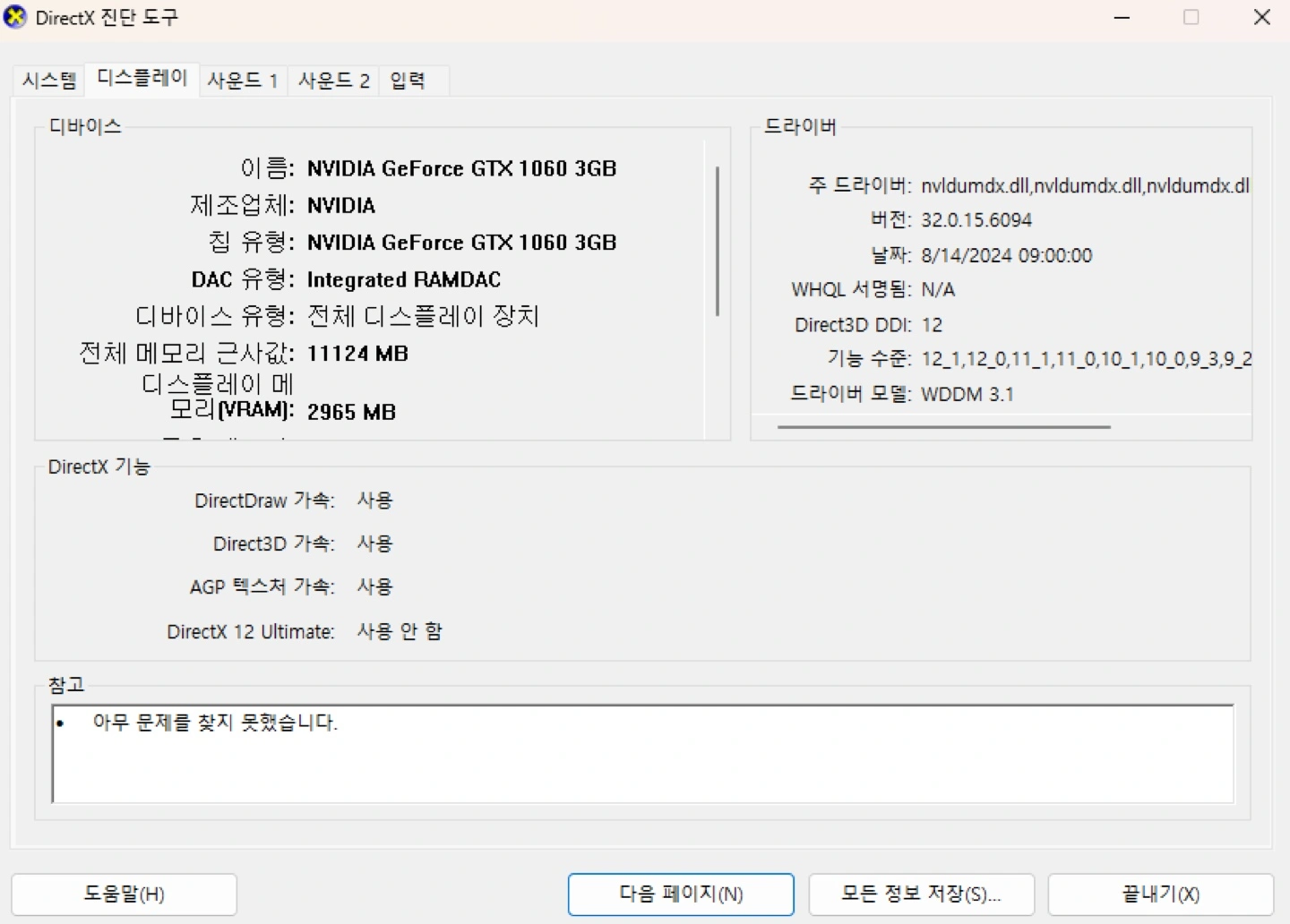Image resolution: width=1290 pixels, height=924 pixels.
Task: Click device name NVIDIA GeForce GTX 1060 3GB
Action: click(461, 168)
